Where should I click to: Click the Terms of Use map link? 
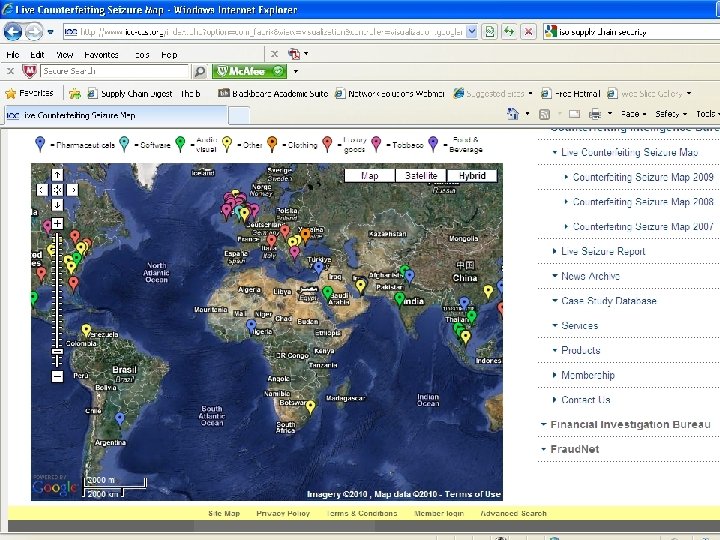click(472, 494)
